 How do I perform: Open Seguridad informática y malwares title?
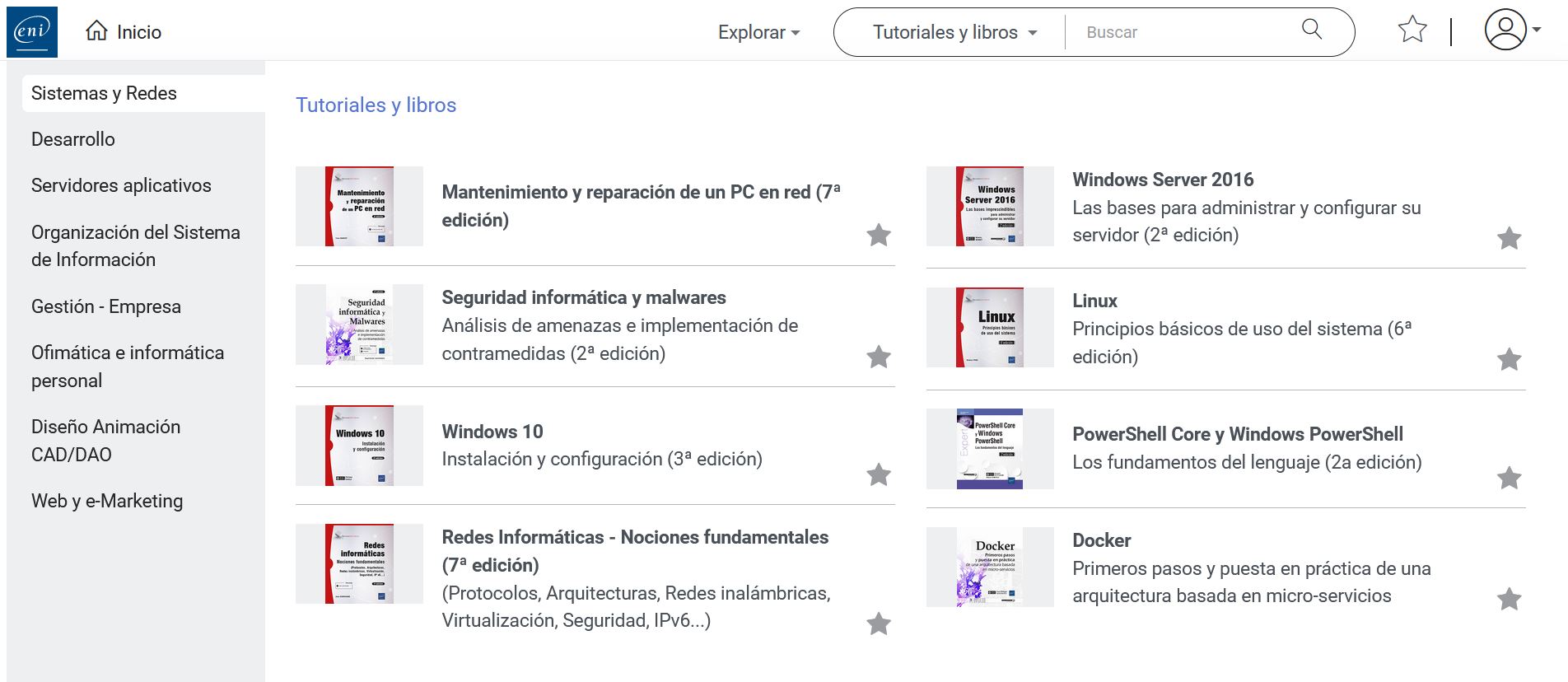click(584, 297)
